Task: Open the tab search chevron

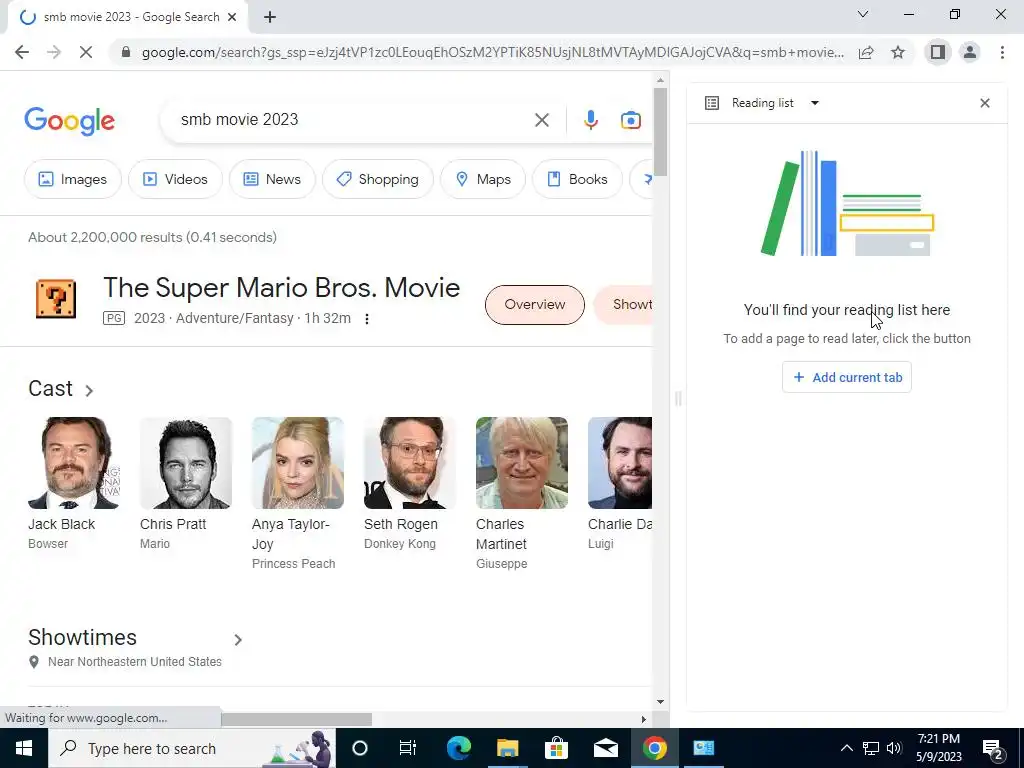Action: point(863,14)
